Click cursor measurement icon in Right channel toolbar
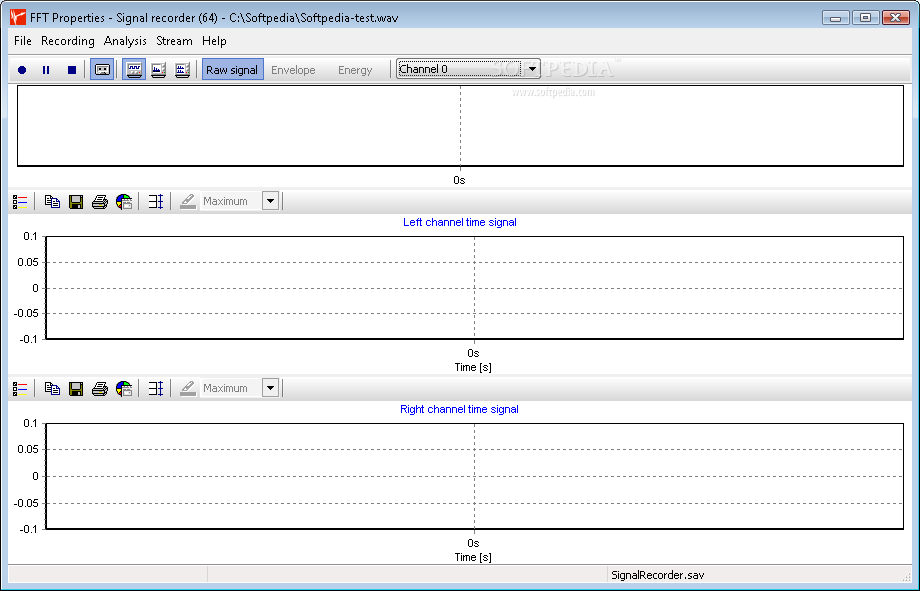920x591 pixels. click(x=155, y=389)
